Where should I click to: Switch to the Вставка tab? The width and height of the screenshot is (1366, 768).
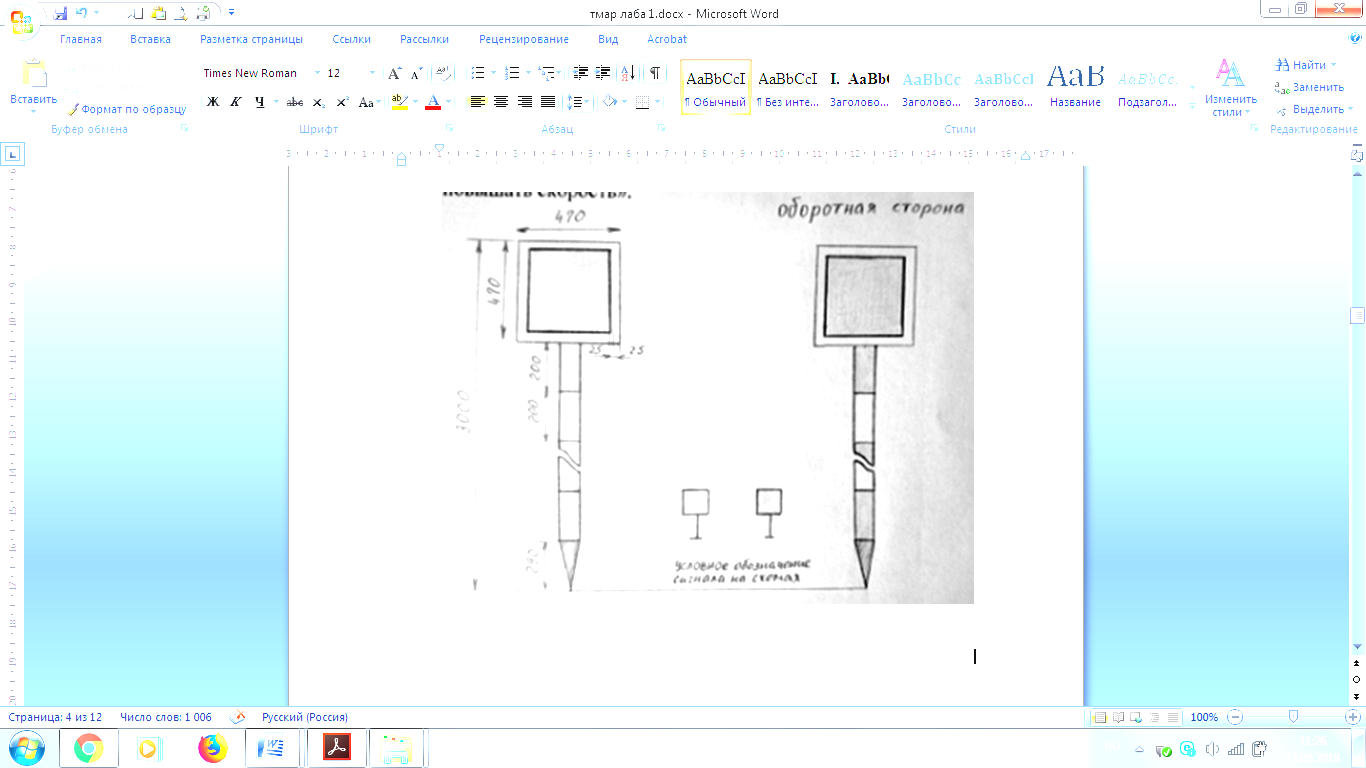tap(150, 40)
